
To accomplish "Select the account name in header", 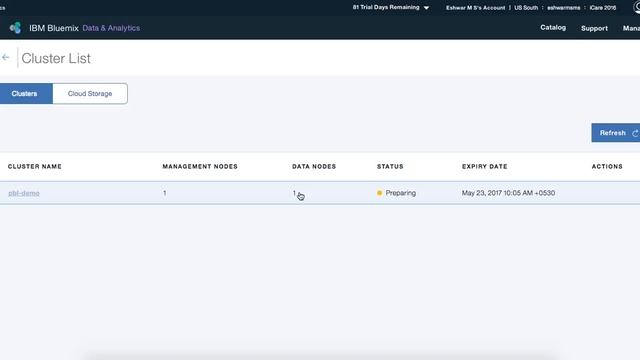I will pos(476,8).
